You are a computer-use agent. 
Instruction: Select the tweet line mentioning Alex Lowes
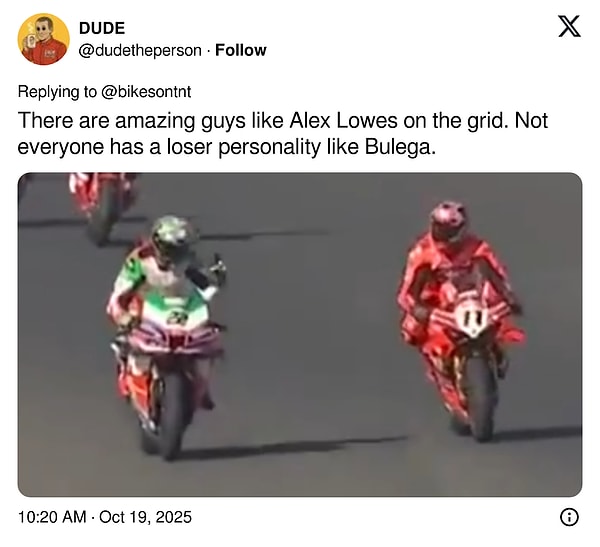pos(283,121)
